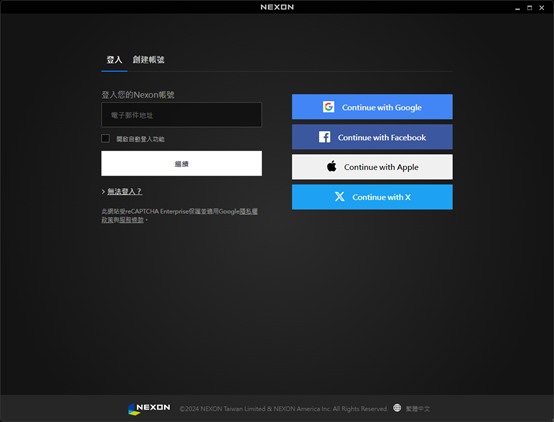
Task: Maximize the Nexon launcher window
Action: (x=529, y=8)
